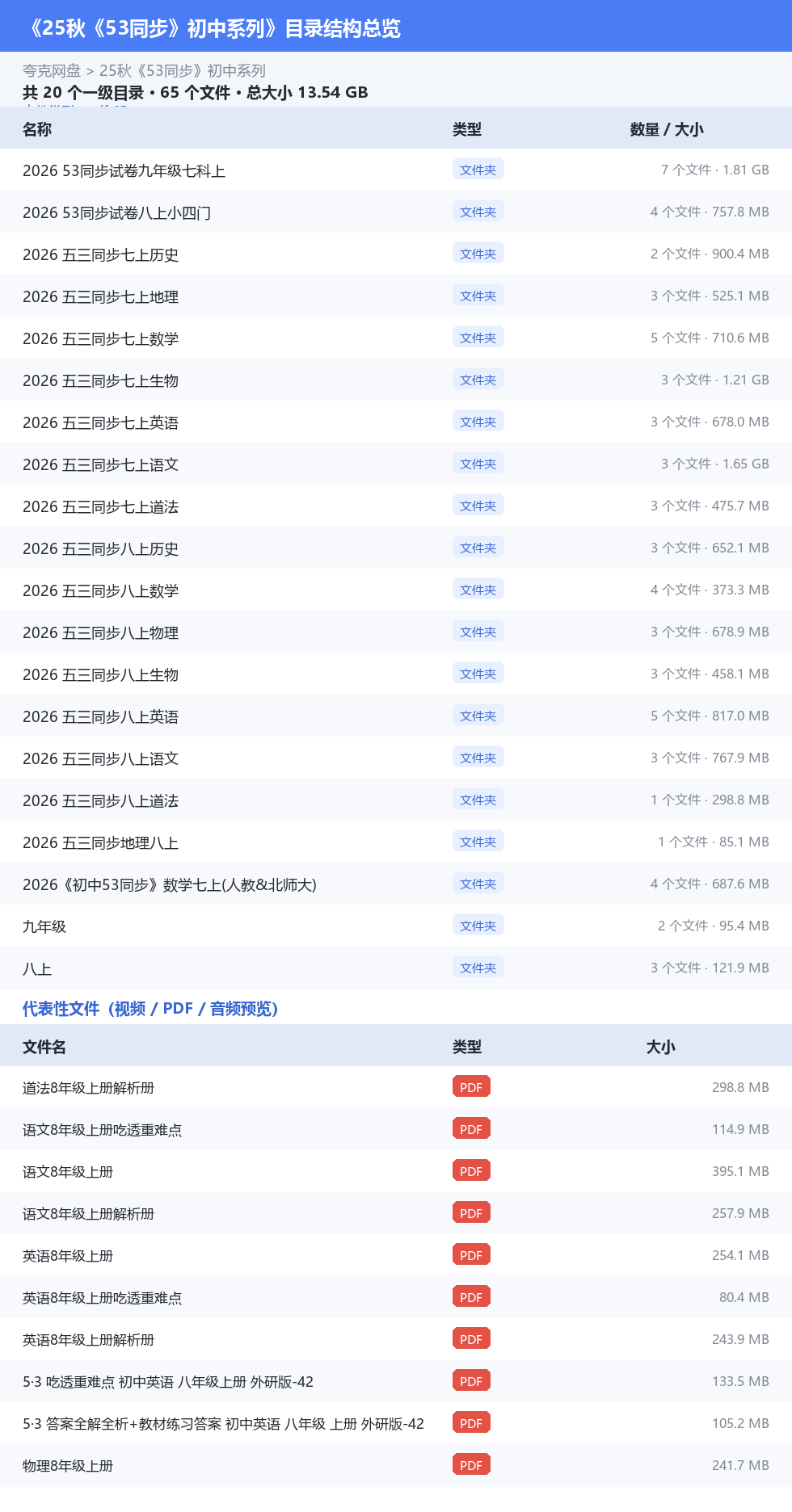Select the 2026 五三同步七上地理 row

pos(396,296)
